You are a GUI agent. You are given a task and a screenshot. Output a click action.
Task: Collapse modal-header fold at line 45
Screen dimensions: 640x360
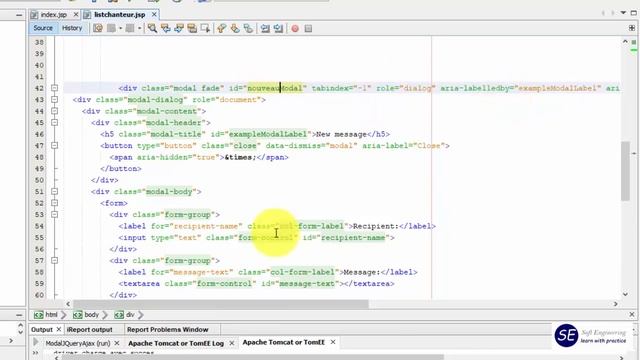point(54,122)
